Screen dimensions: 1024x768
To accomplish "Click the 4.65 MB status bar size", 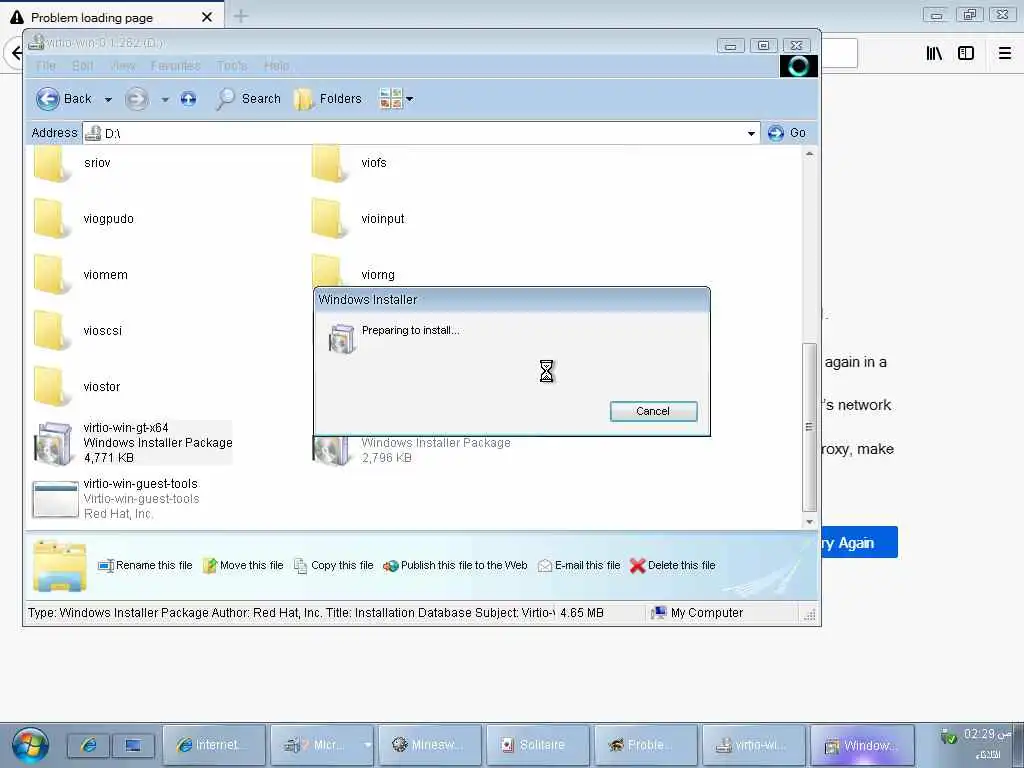I will click(582, 613).
